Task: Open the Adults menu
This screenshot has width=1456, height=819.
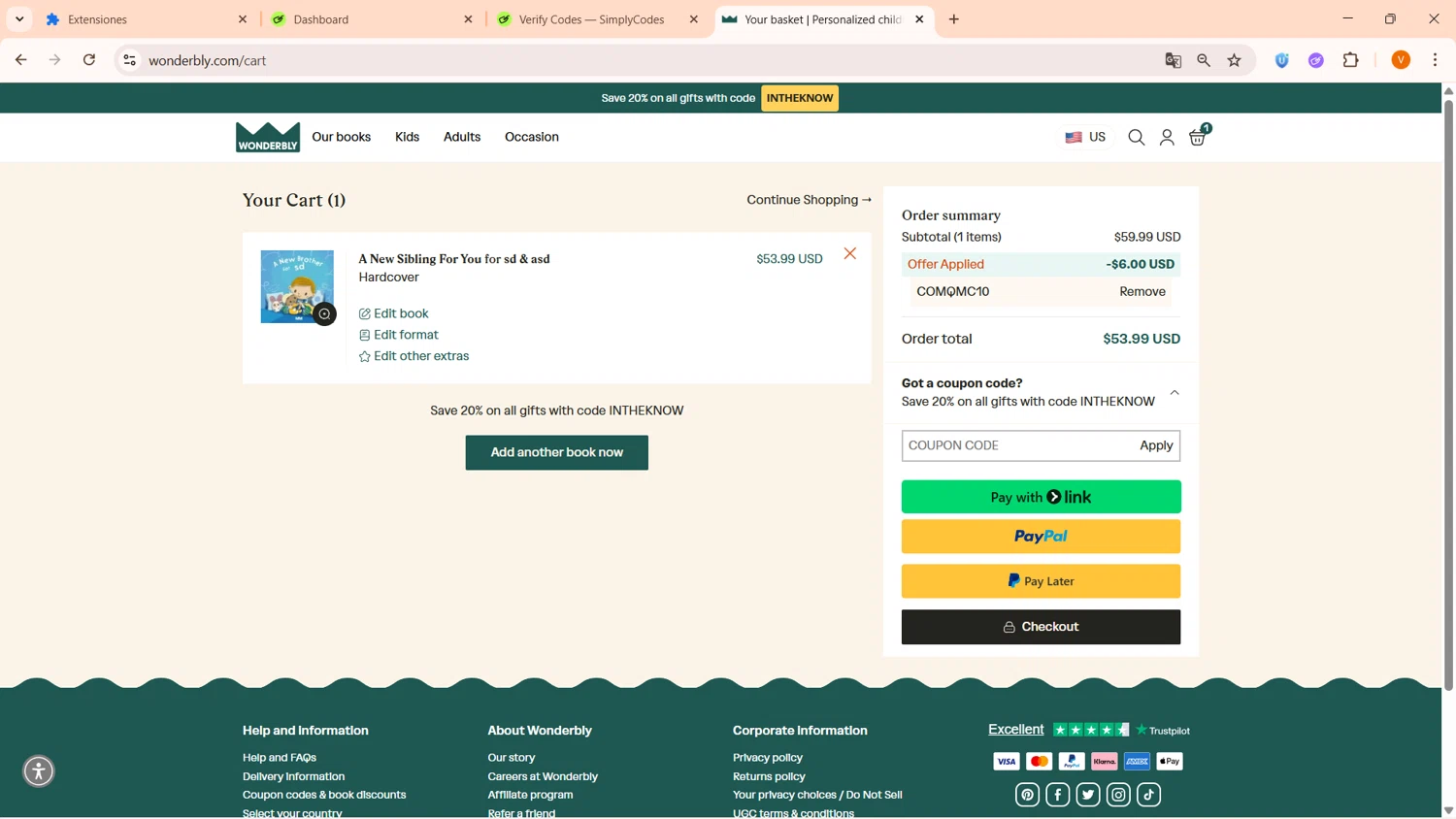Action: [462, 137]
